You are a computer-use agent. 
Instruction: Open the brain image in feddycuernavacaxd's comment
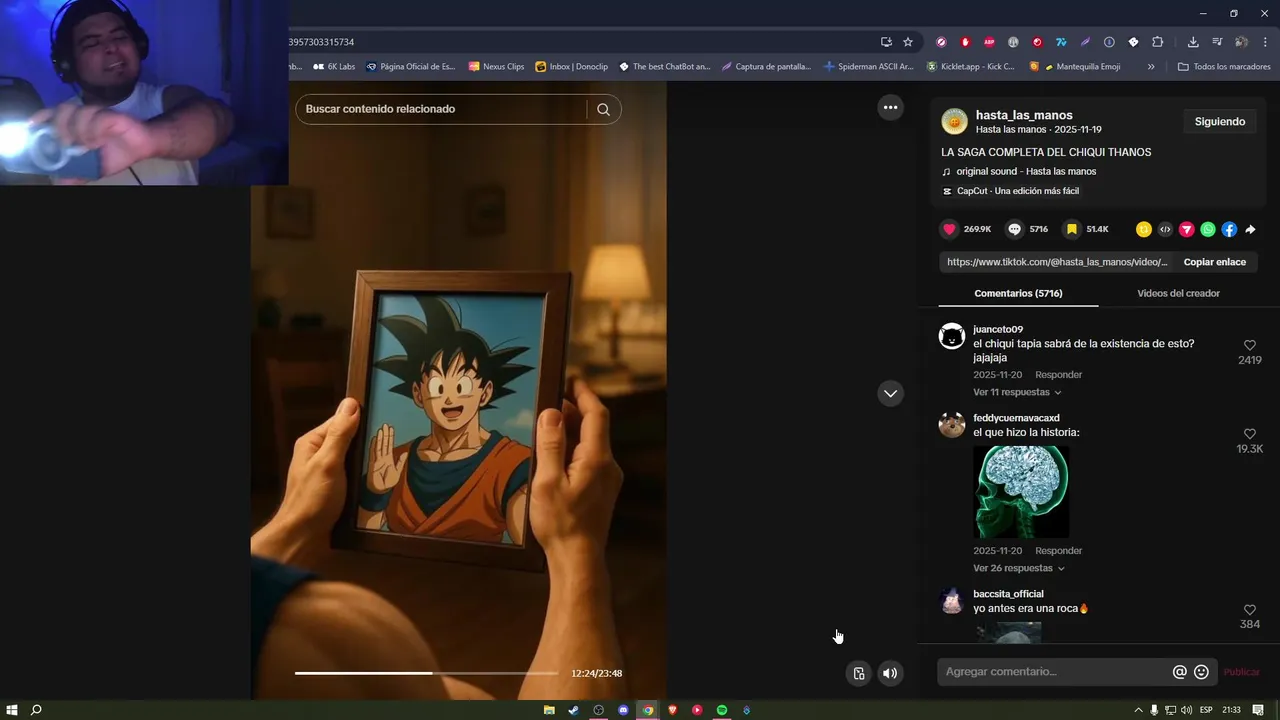pos(1021,491)
